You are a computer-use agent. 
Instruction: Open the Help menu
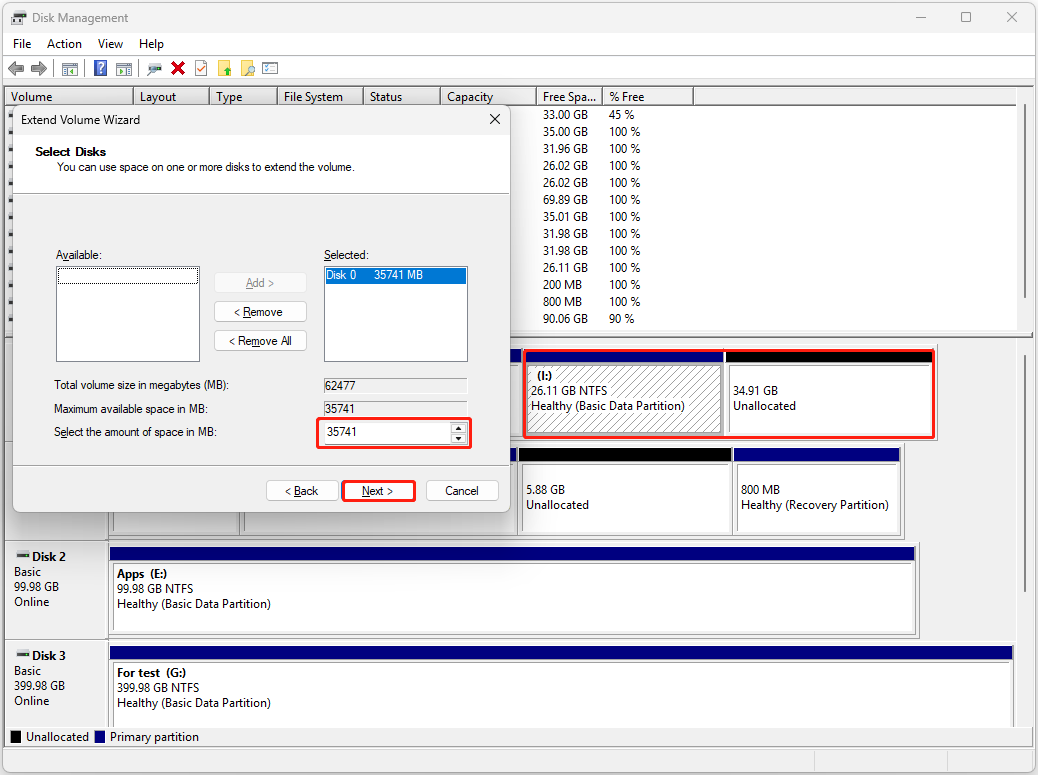coord(151,44)
